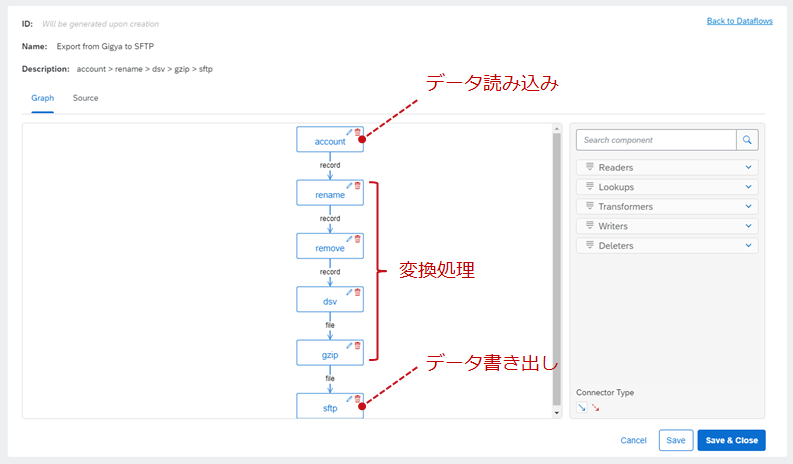Click the scrollbar up arrow
793x464 pixels.
[x=556, y=129]
